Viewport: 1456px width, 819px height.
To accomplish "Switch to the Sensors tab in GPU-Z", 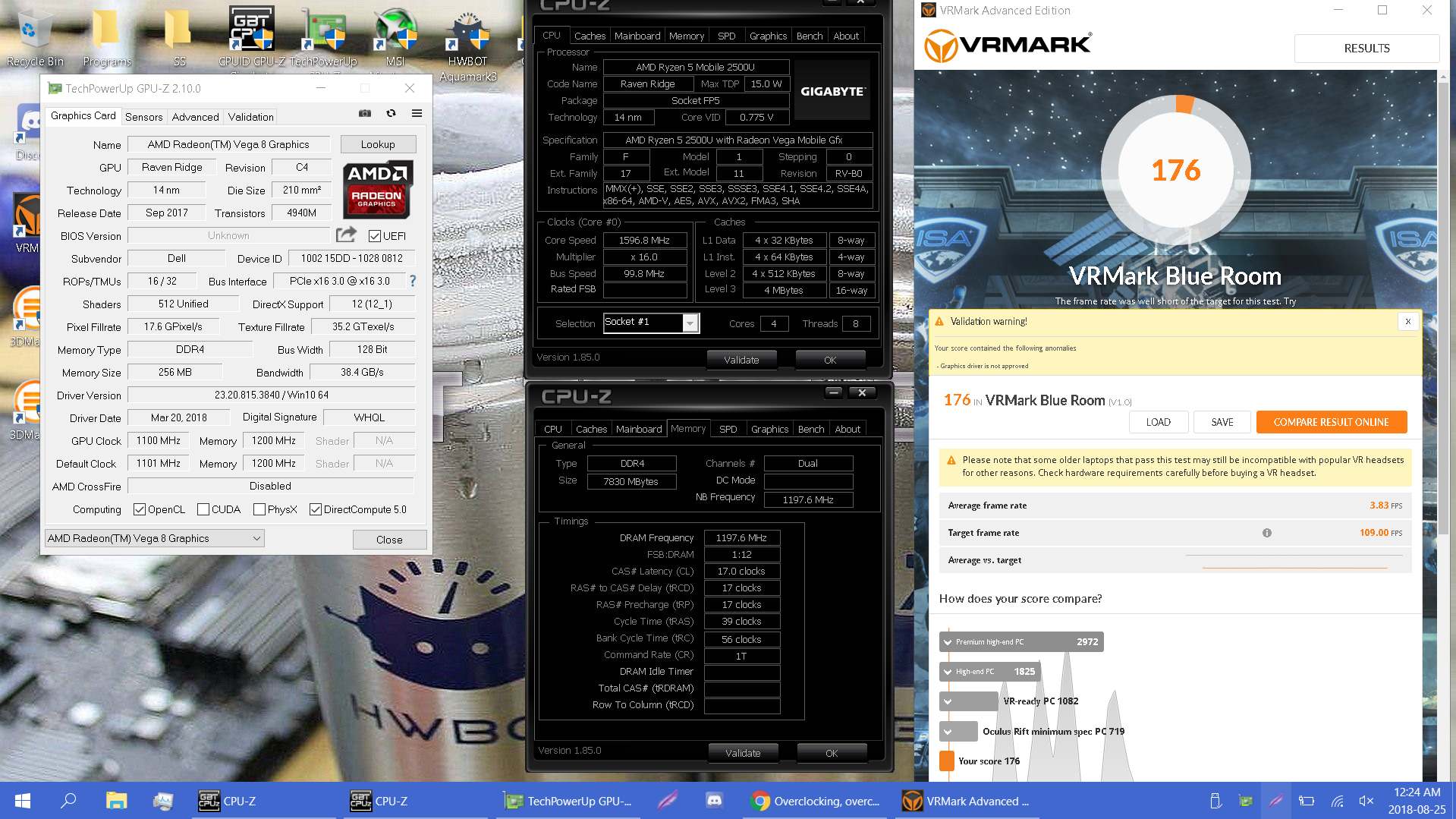I will point(143,117).
